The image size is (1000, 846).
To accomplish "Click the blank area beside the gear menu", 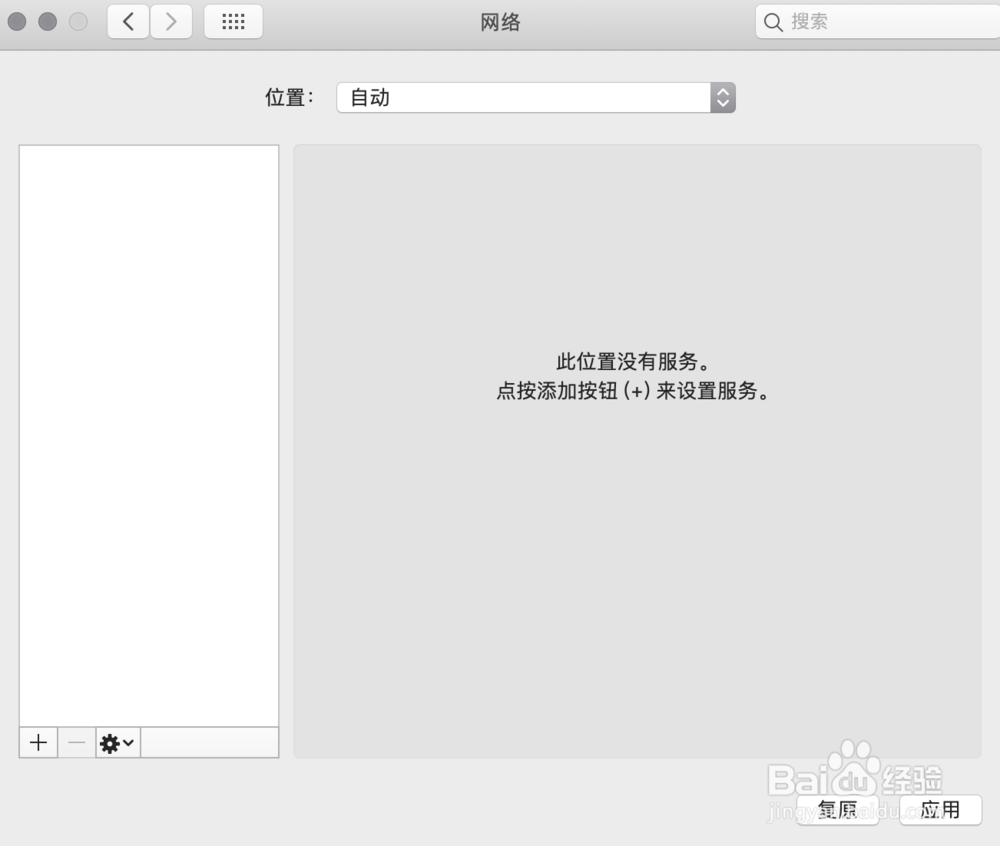I will 210,742.
